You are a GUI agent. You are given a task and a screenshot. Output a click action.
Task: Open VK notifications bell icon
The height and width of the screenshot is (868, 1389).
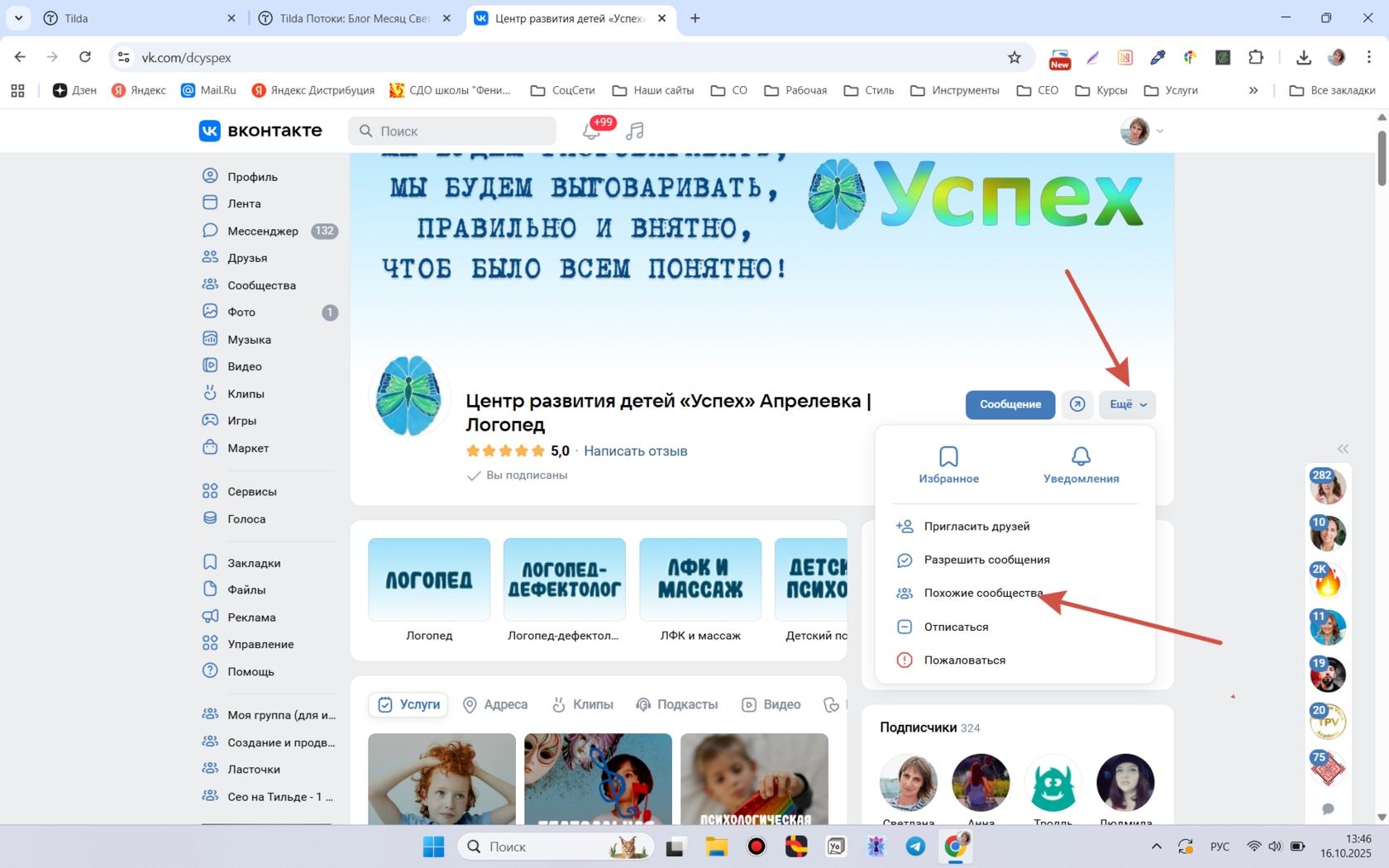[x=591, y=131]
